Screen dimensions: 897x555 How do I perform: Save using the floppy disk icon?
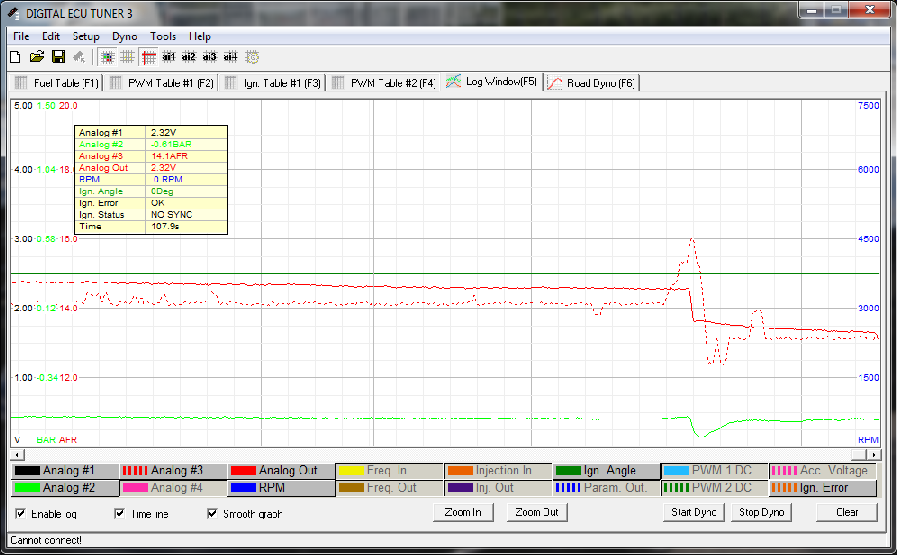[x=58, y=57]
